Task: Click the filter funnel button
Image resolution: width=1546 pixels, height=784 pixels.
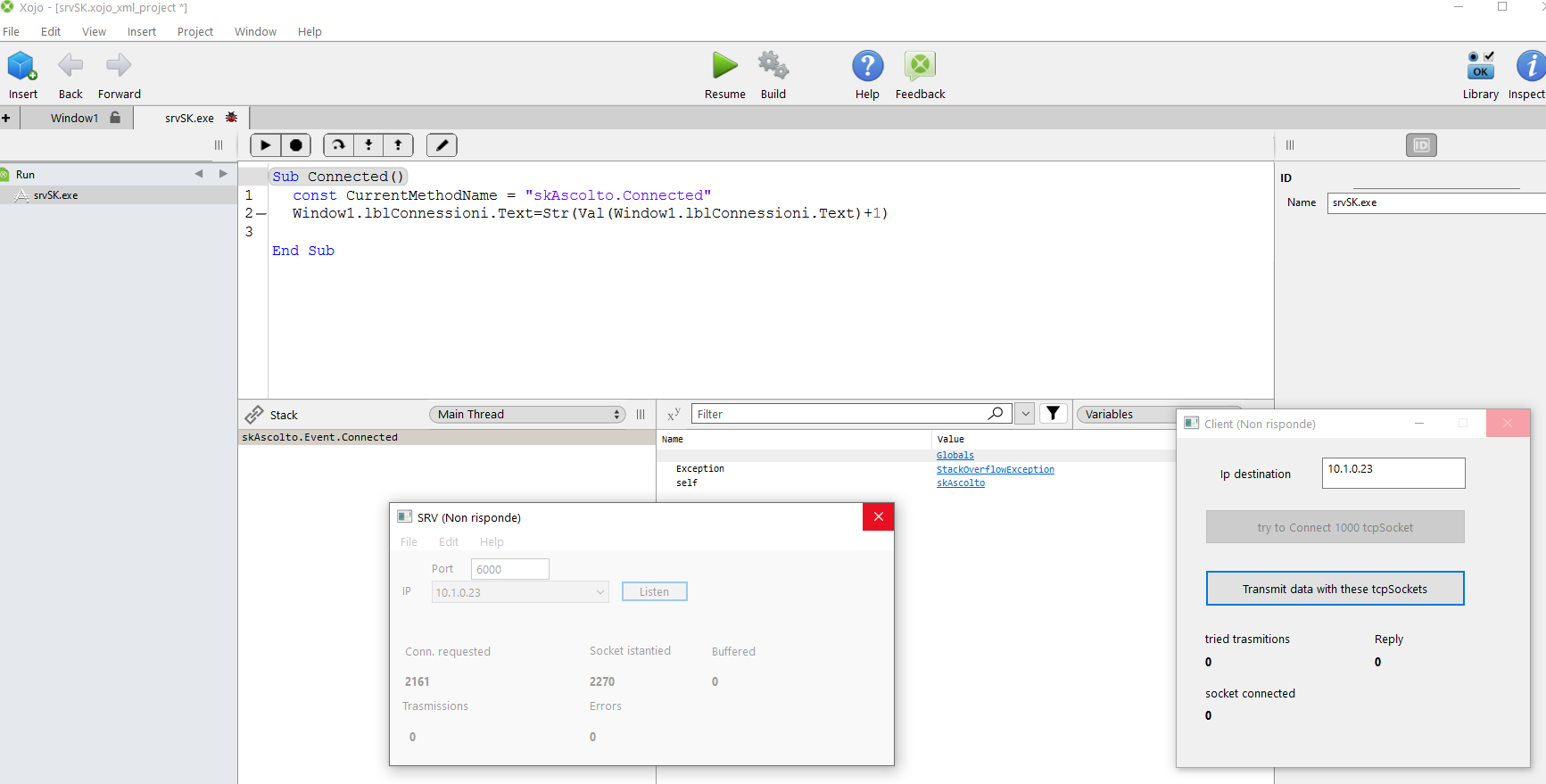Action: pos(1054,414)
